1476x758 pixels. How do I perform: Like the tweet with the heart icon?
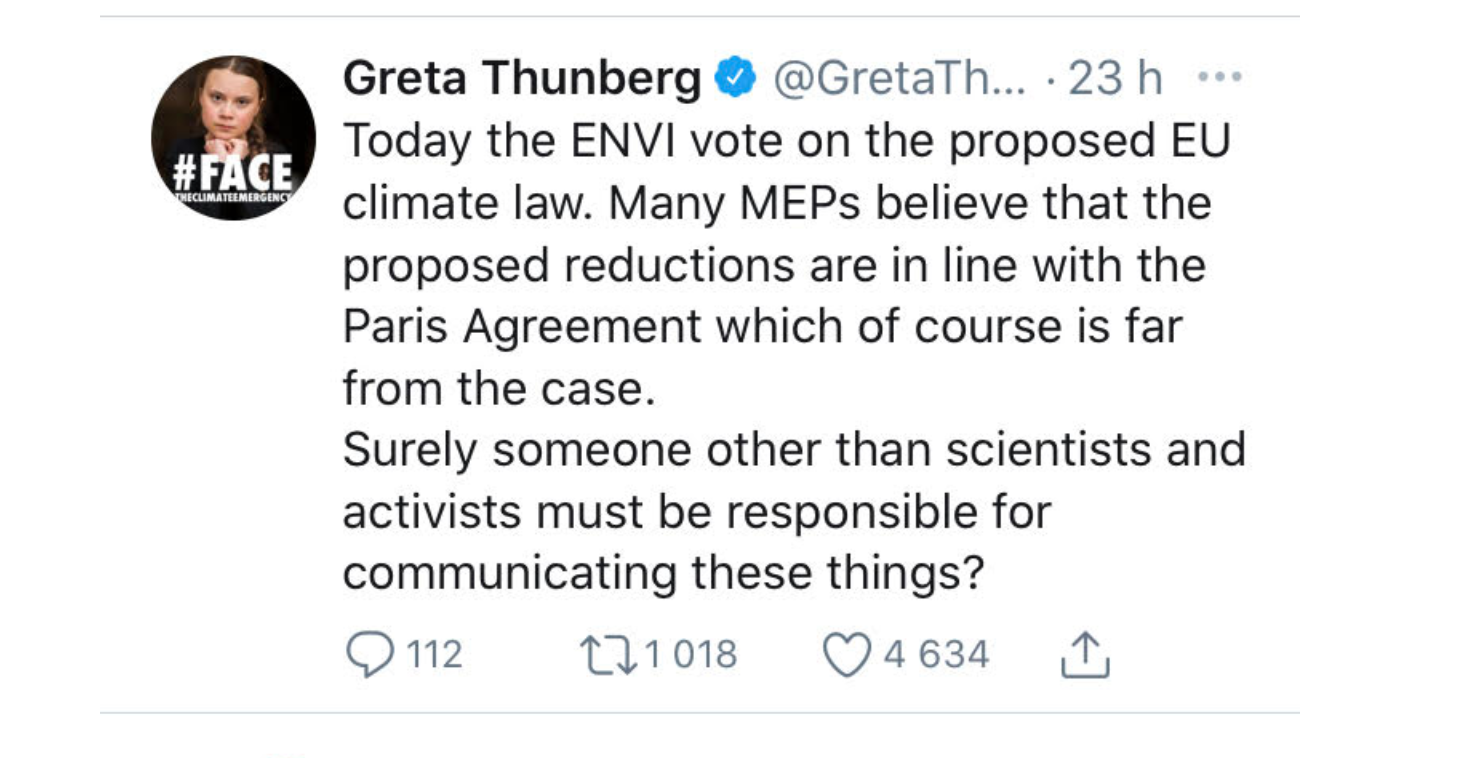(846, 655)
